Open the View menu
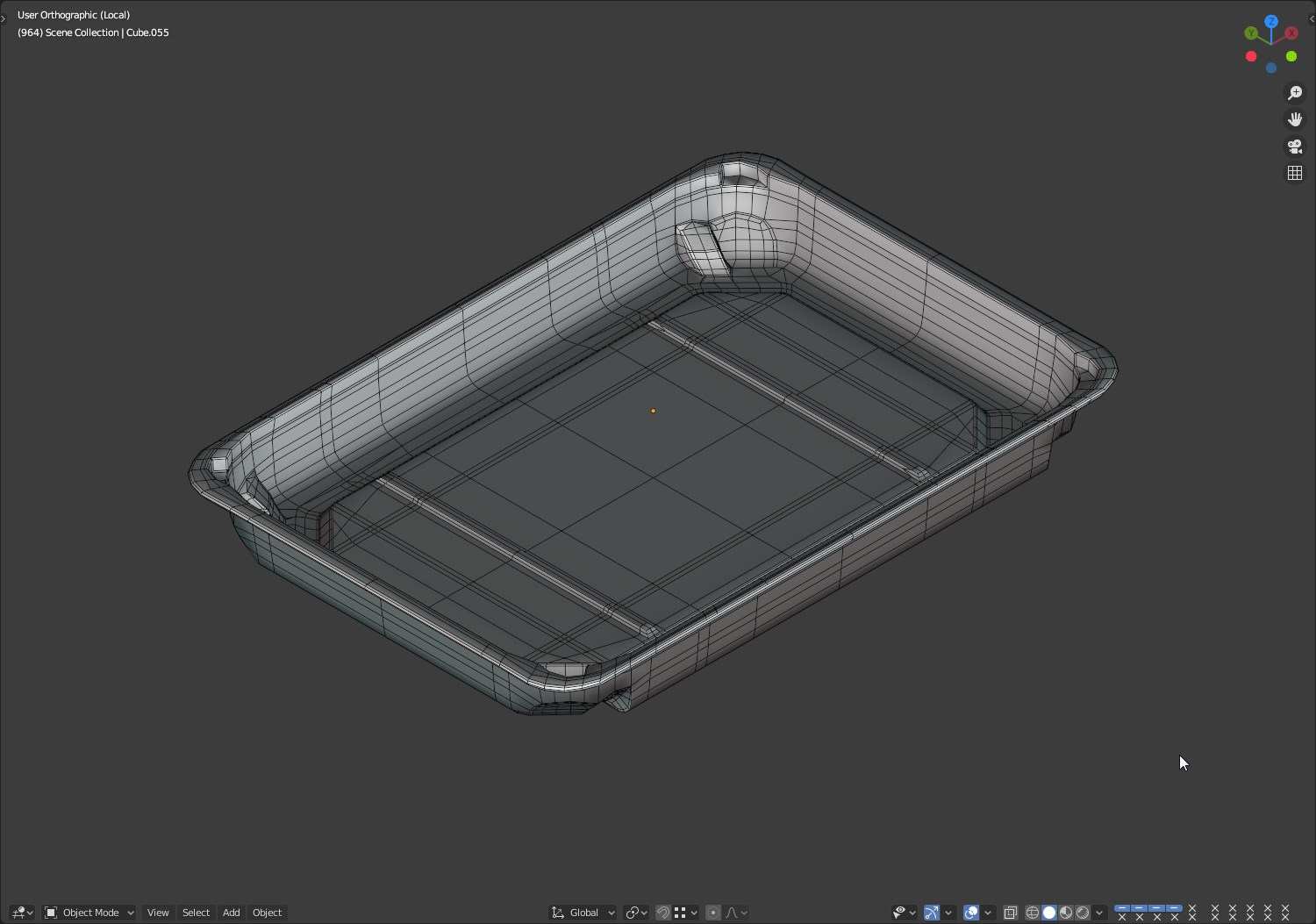The image size is (1316, 924). click(158, 913)
